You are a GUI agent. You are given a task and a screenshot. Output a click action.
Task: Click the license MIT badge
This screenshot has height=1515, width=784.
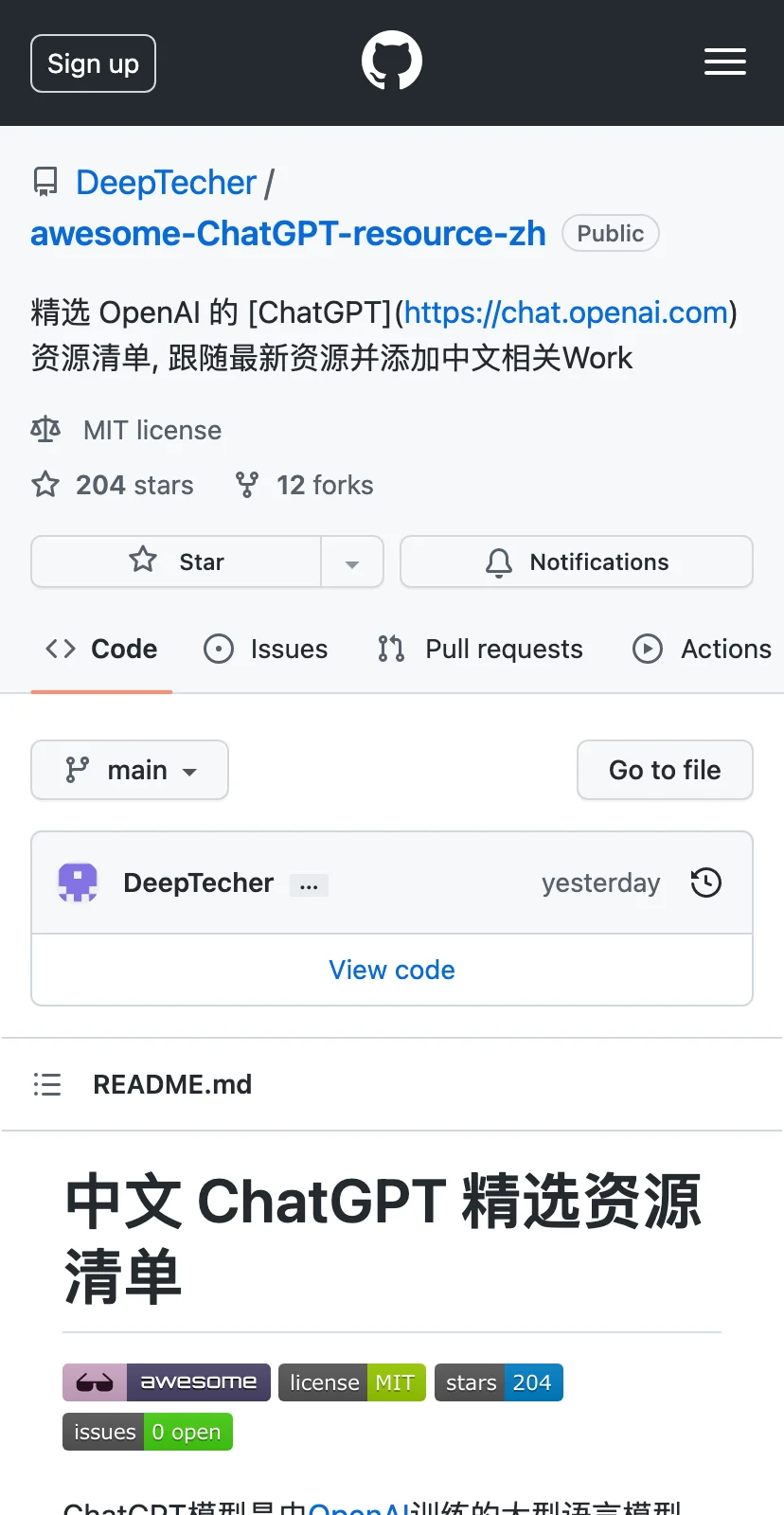pos(352,1382)
